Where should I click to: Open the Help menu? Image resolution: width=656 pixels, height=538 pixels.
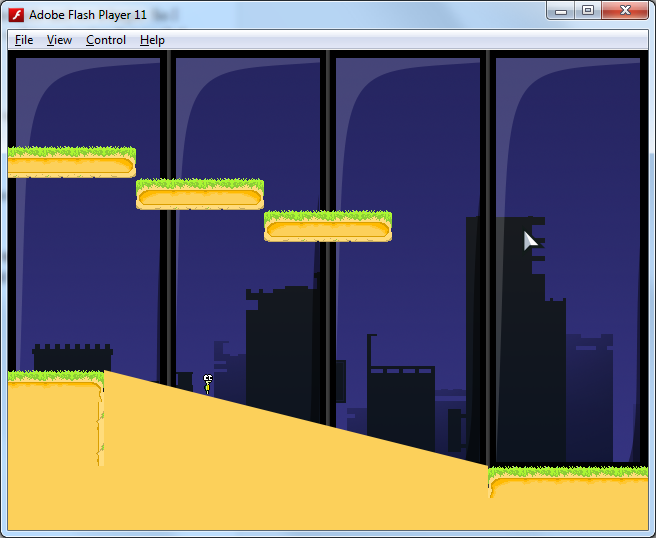(x=152, y=40)
